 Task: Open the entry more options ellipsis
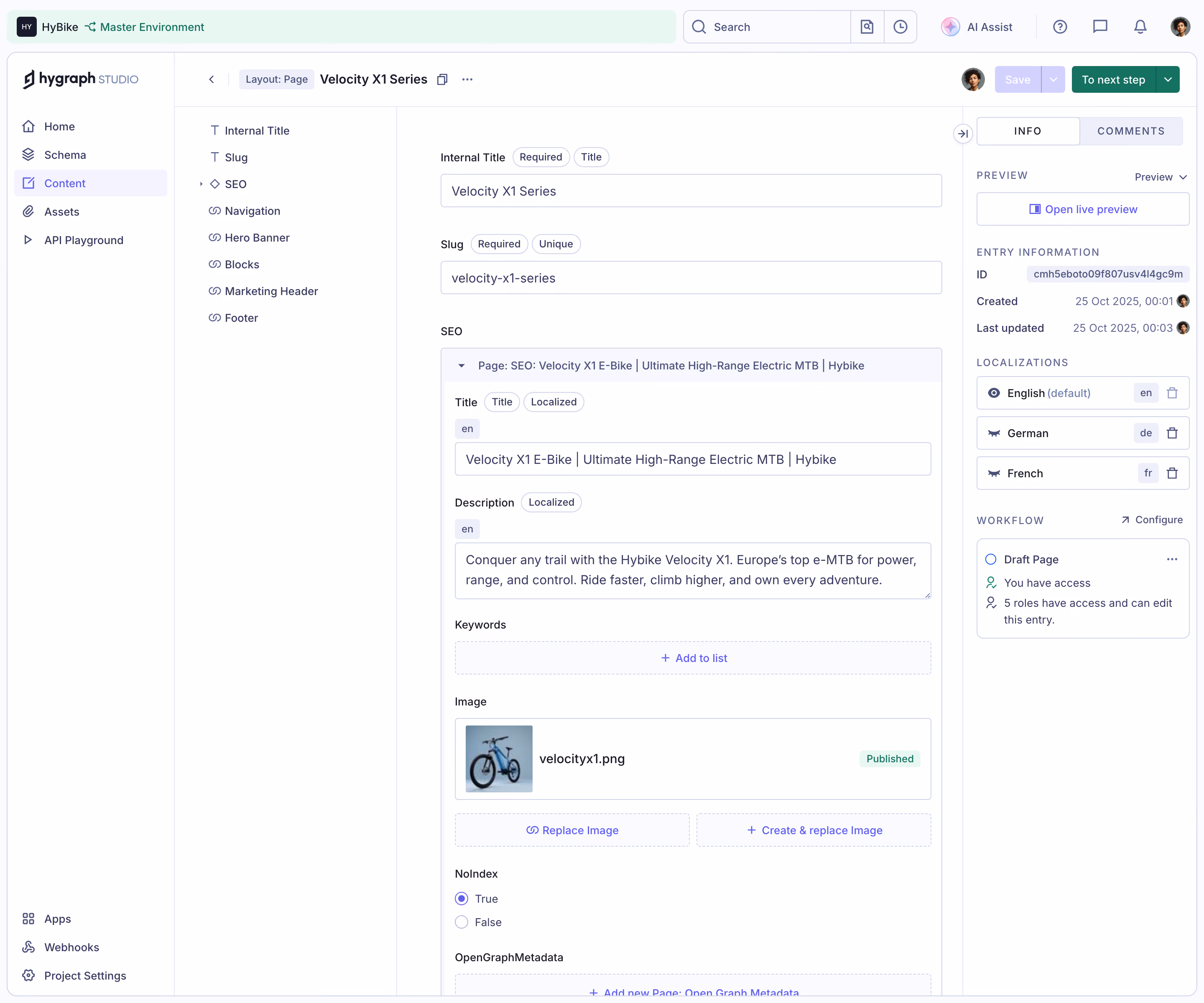tap(467, 80)
